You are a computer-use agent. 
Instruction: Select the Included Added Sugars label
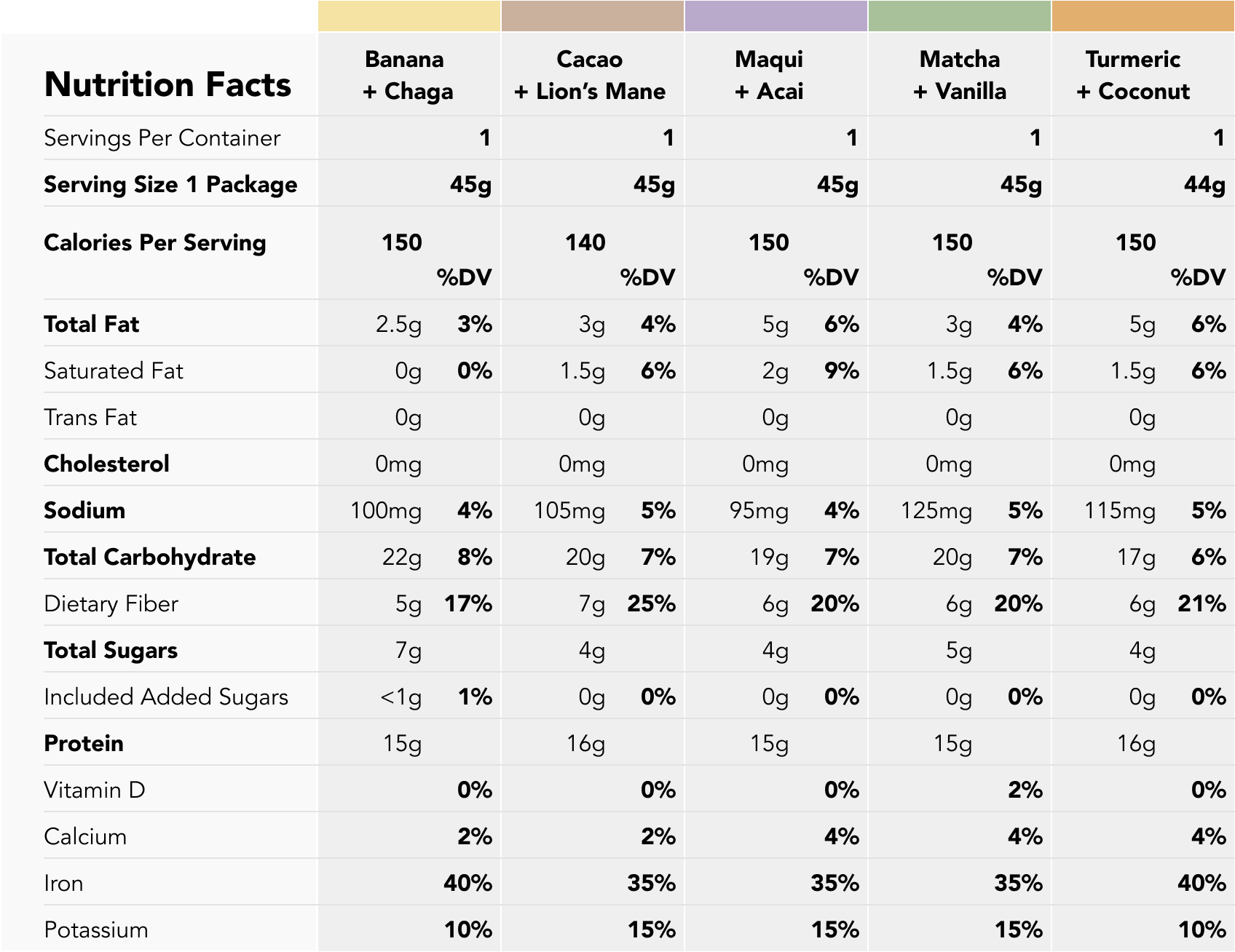point(166,697)
